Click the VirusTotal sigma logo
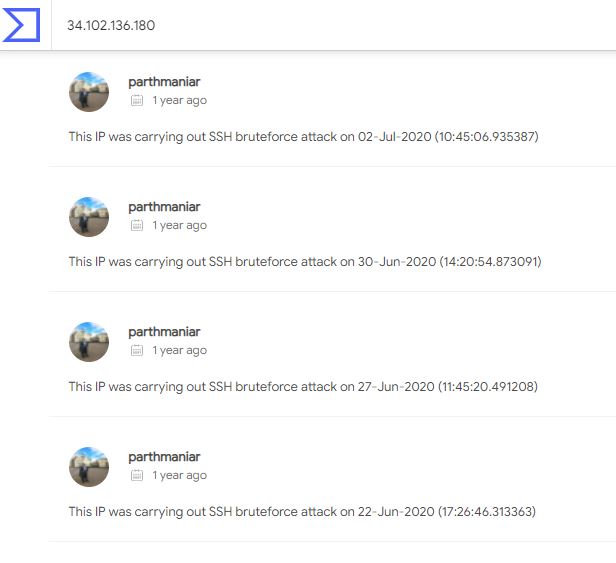616x563 pixels. point(21,25)
